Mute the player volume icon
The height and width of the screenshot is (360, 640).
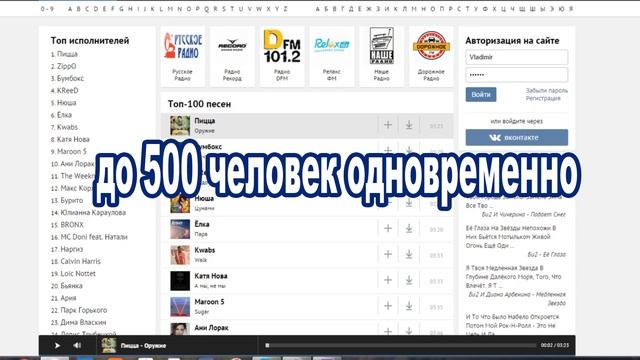pyautogui.click(x=77, y=346)
